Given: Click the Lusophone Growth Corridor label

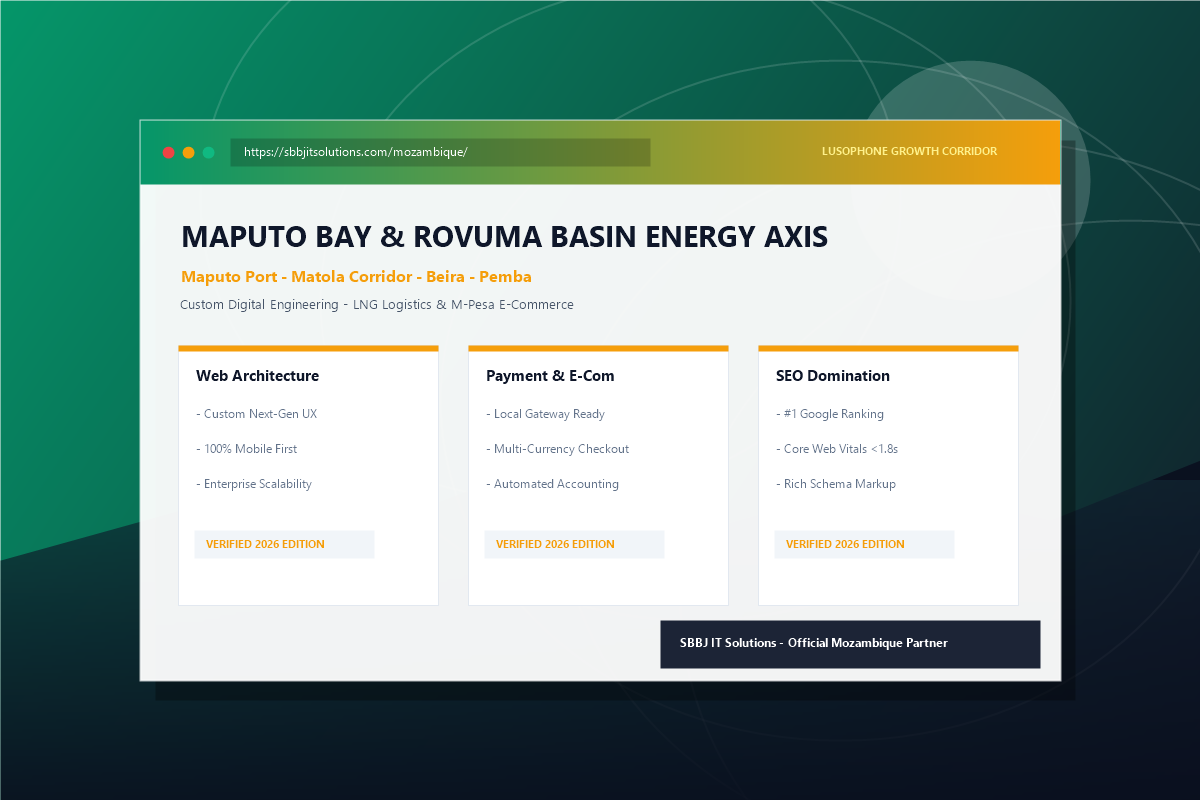Looking at the screenshot, I should point(909,152).
